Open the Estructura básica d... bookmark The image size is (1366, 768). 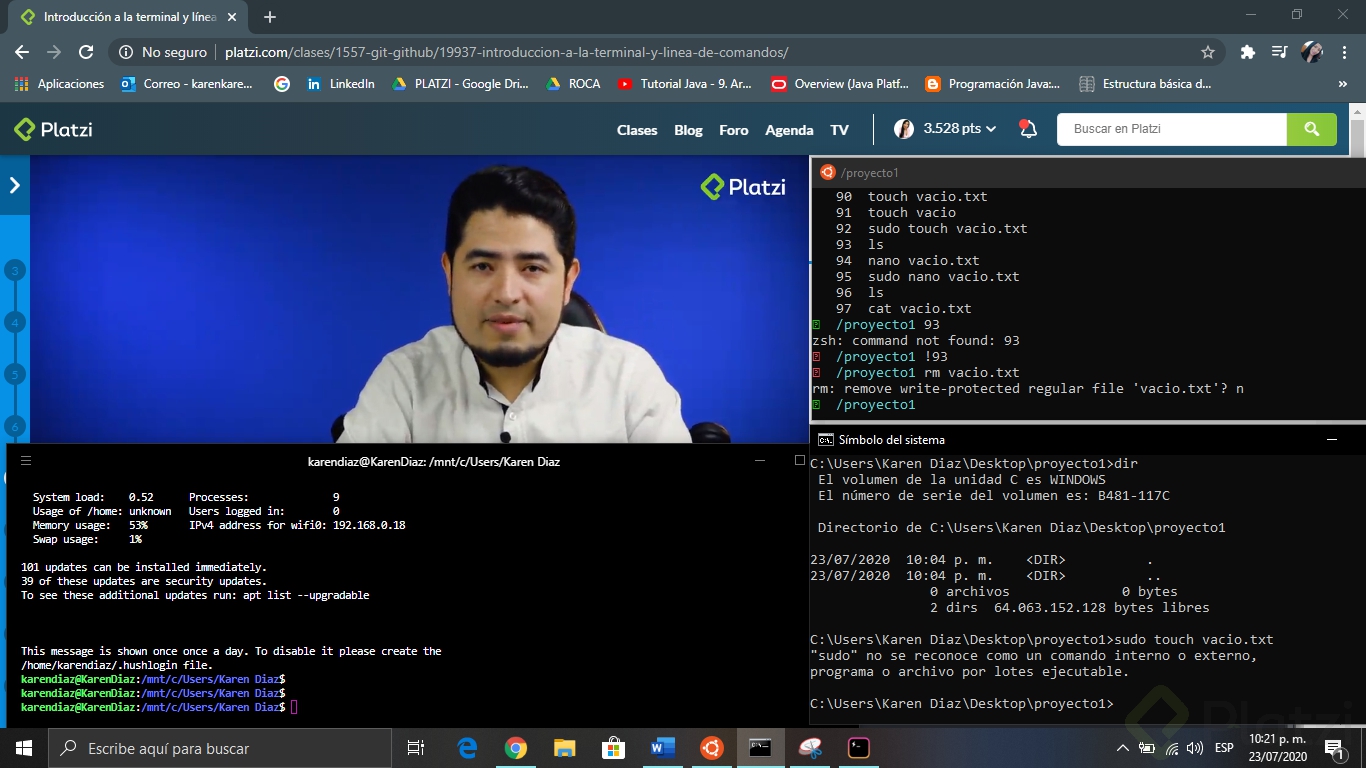(x=1145, y=84)
